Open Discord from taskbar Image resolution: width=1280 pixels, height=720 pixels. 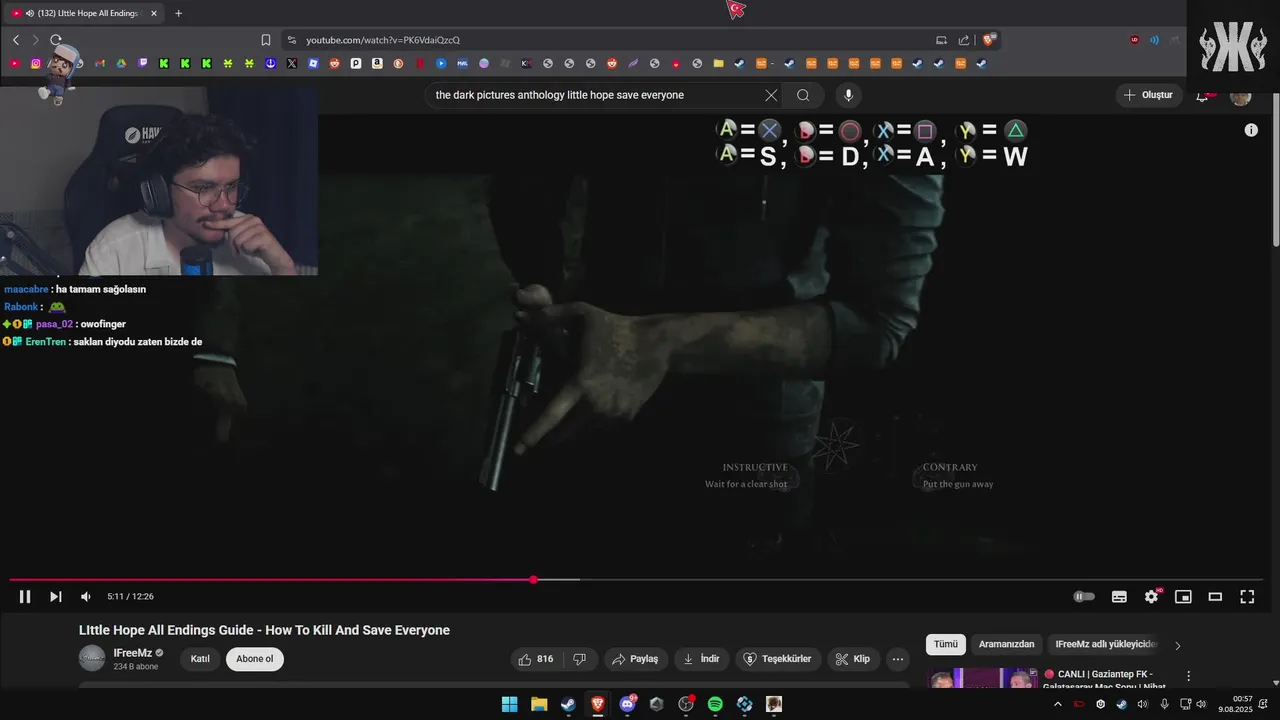(627, 704)
